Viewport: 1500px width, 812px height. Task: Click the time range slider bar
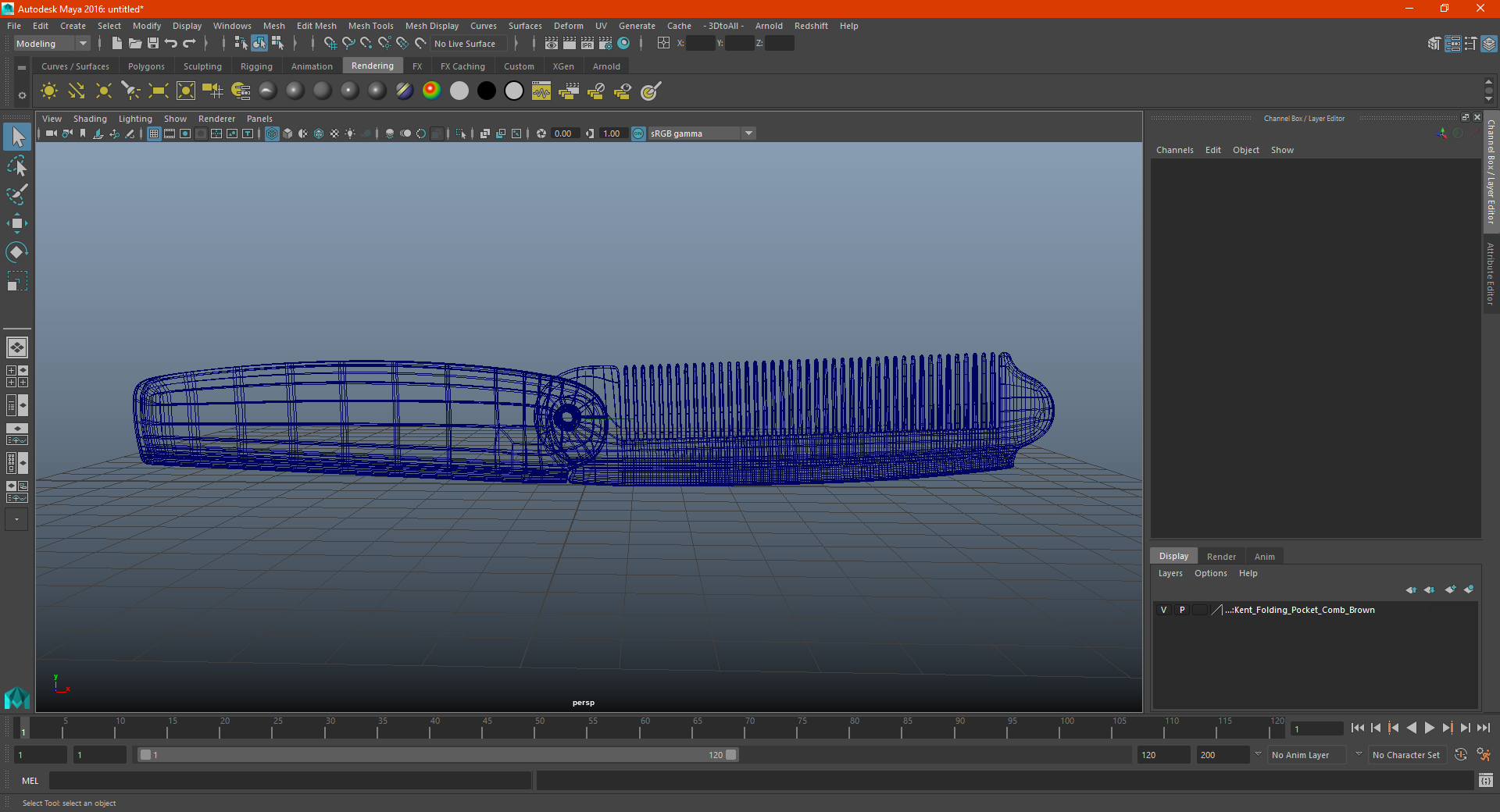point(437,755)
